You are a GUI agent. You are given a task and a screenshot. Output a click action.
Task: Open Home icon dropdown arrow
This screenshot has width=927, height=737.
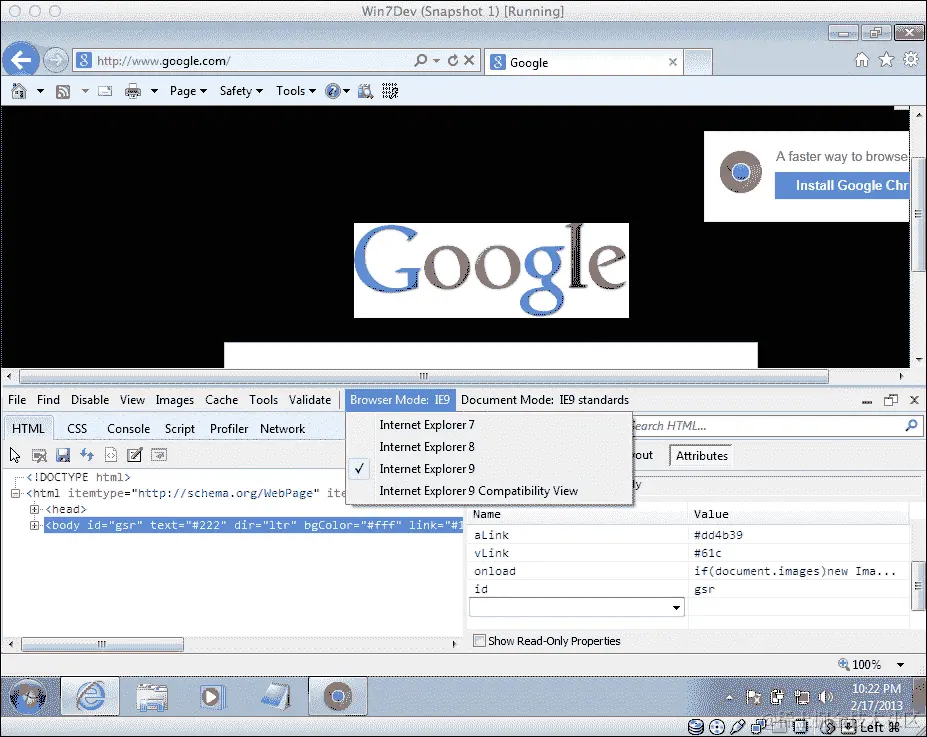[x=40, y=91]
